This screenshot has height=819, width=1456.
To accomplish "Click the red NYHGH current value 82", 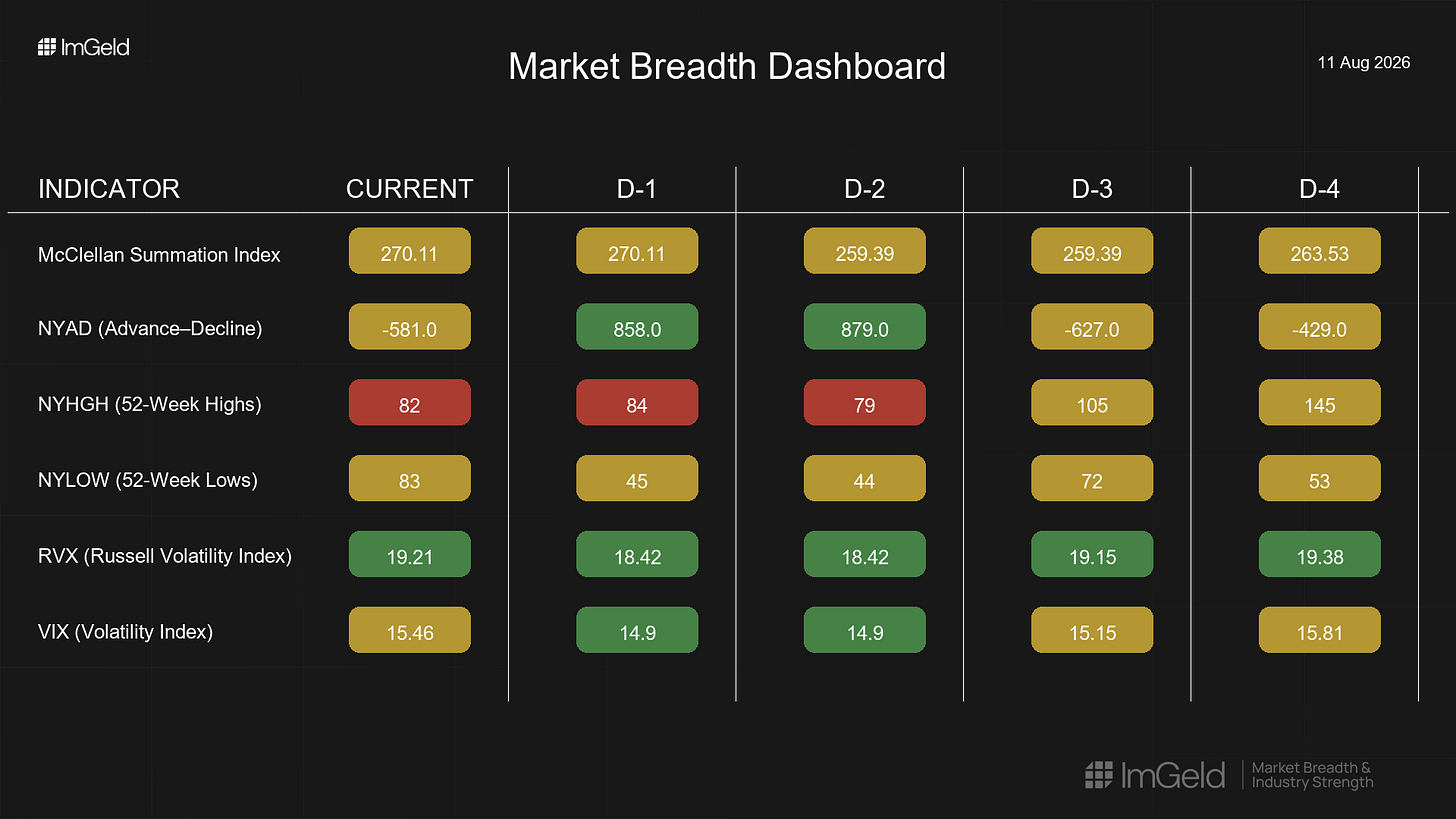I will 409,403.
